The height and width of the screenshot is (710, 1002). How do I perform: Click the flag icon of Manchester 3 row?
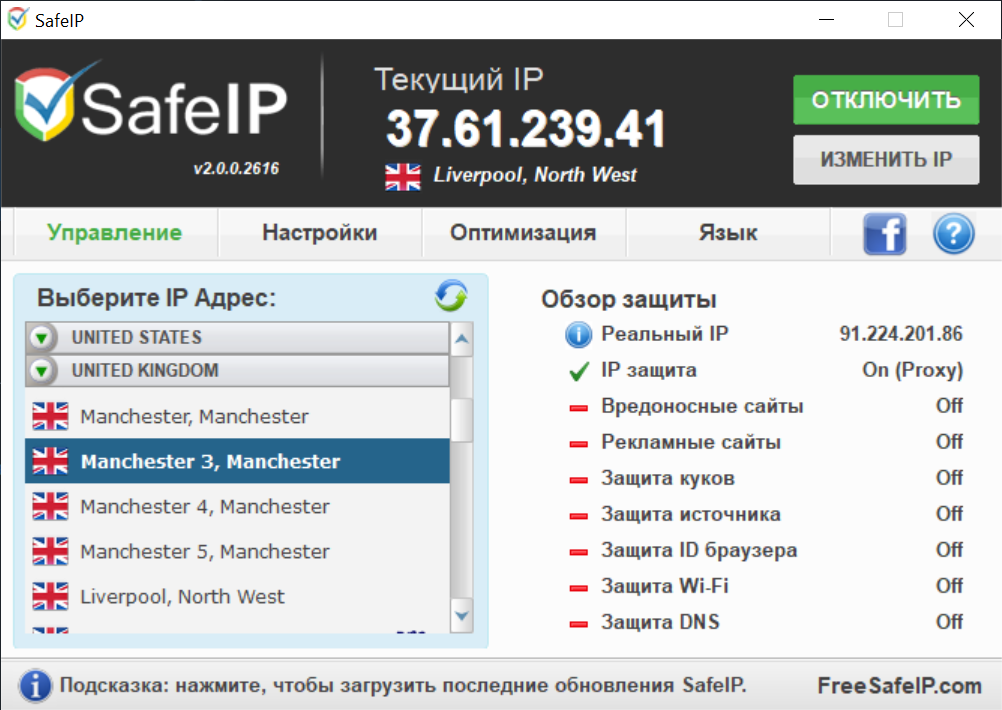[x=50, y=461]
